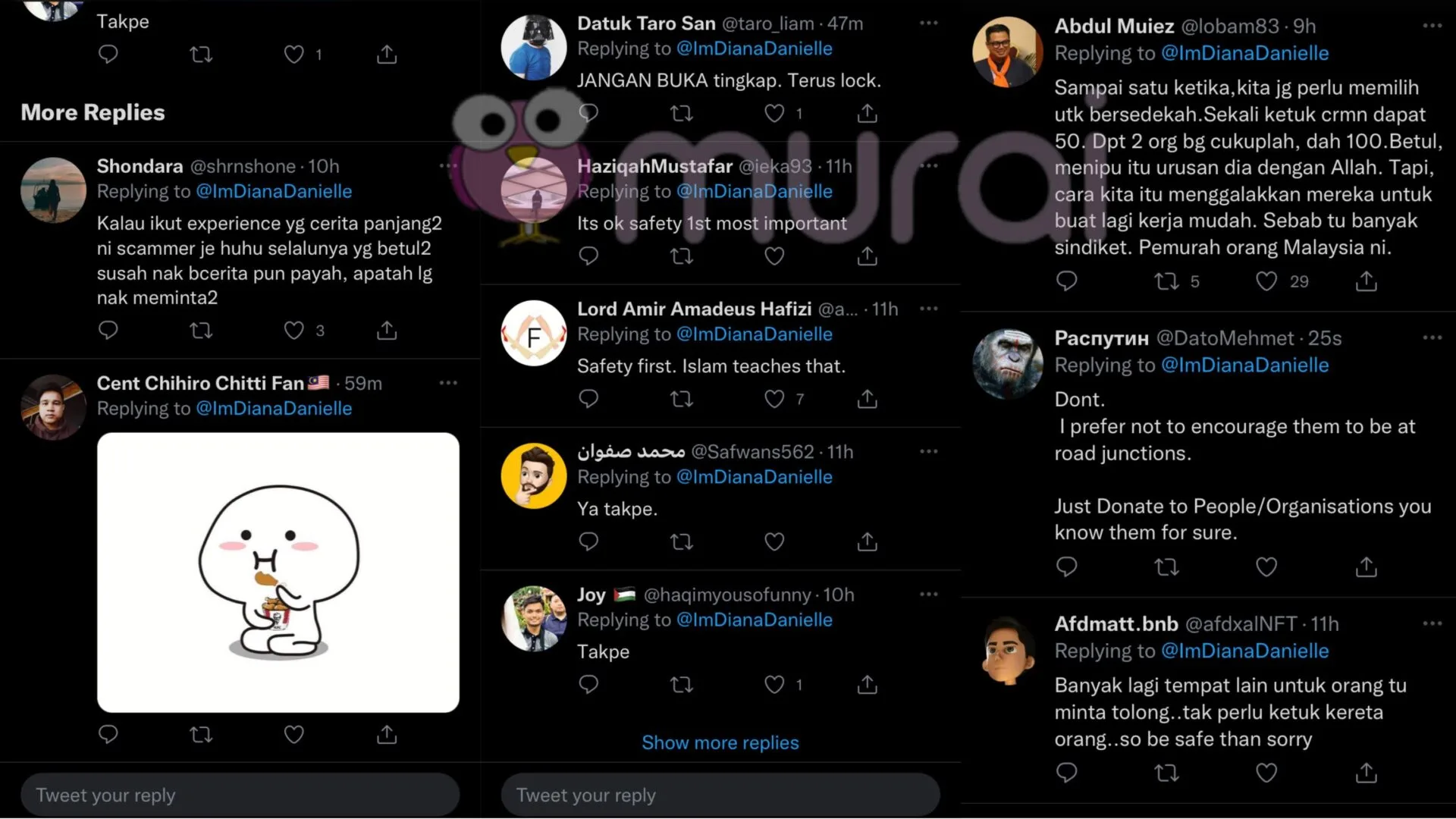The image size is (1456, 819).
Task: Open Abdul Muiez's profile name
Action: tap(1114, 26)
